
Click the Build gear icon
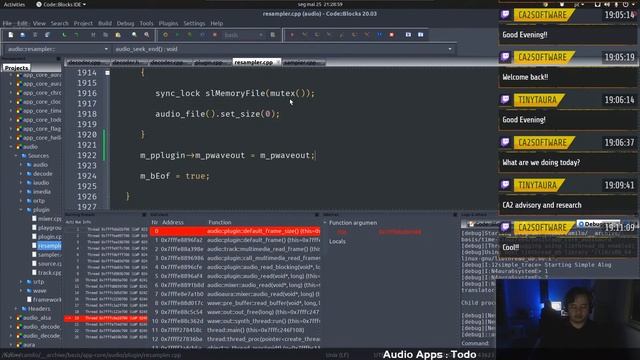point(165,35)
